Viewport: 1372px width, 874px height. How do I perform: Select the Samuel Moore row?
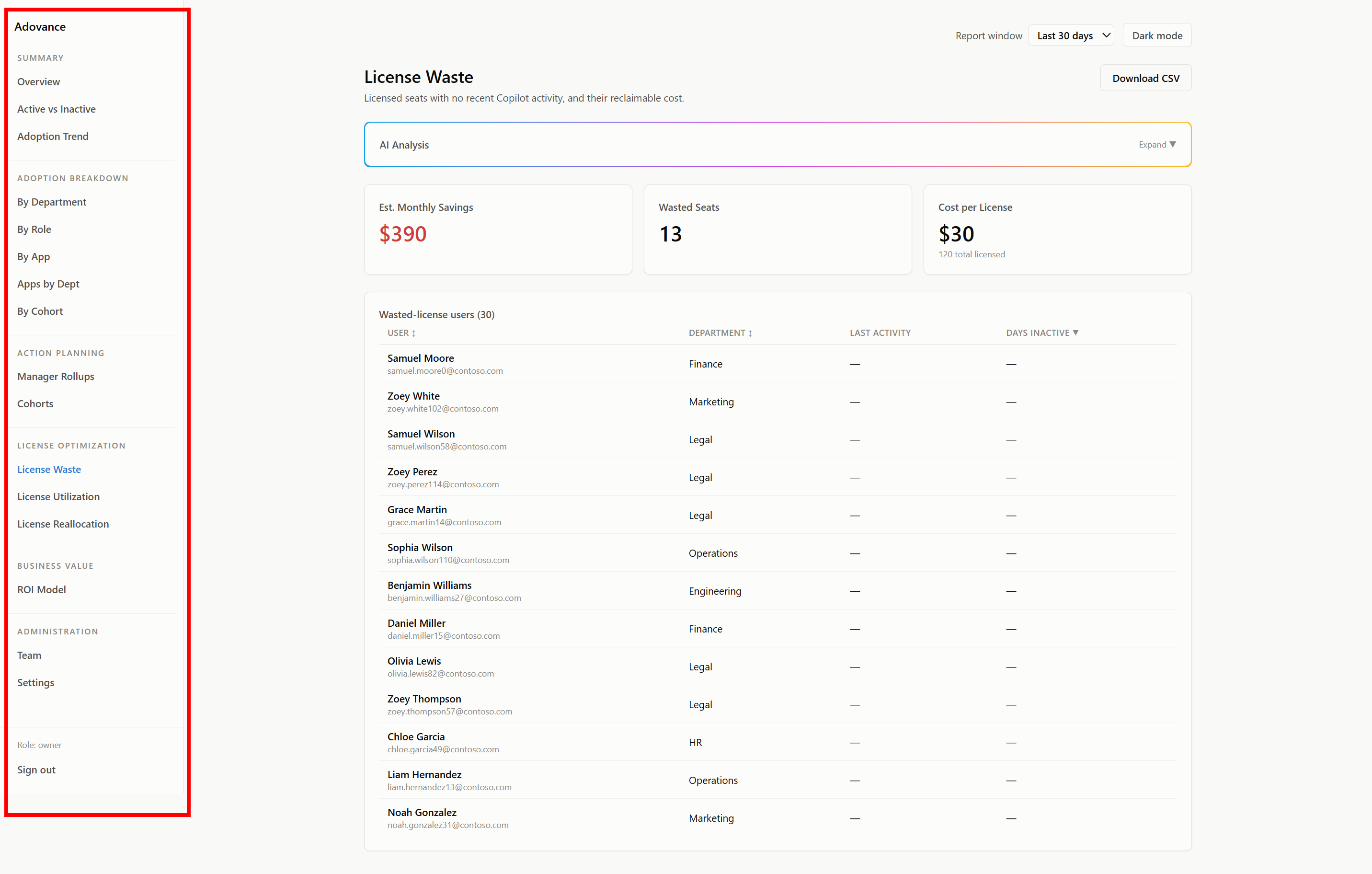point(777,364)
